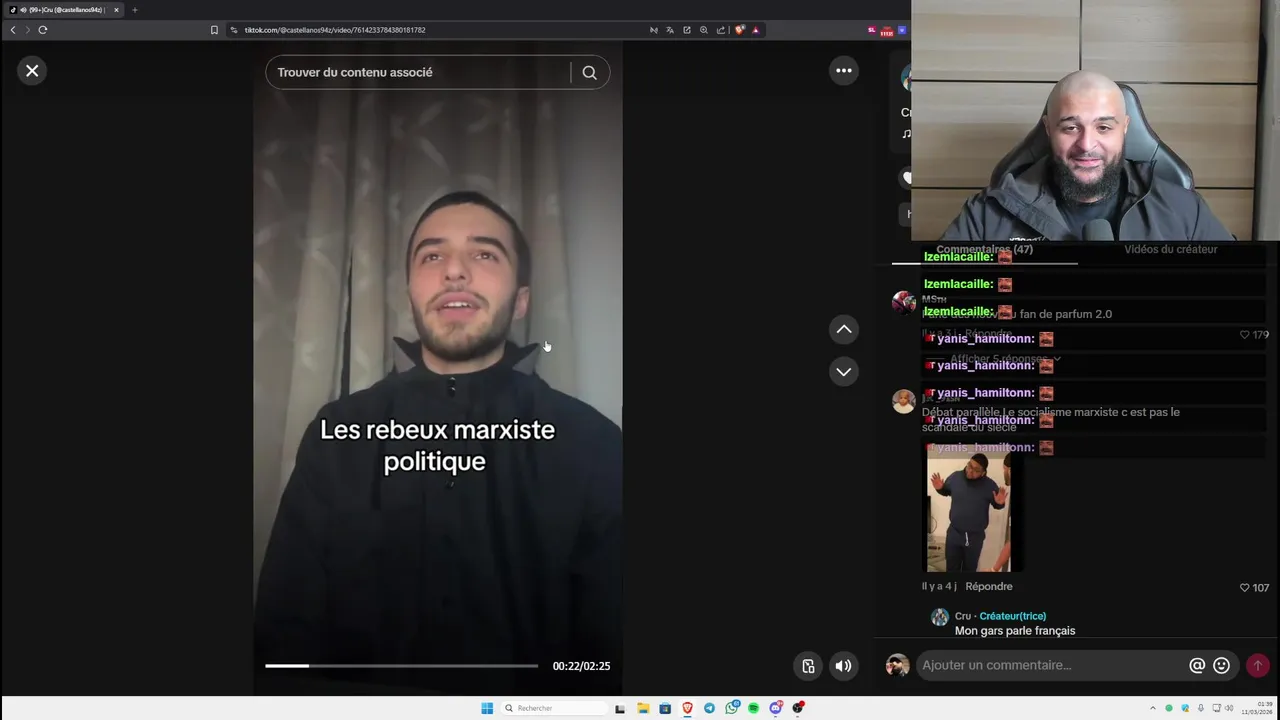Like the comment with 179 likes
This screenshot has height=720, width=1280.
[x=1245, y=335]
